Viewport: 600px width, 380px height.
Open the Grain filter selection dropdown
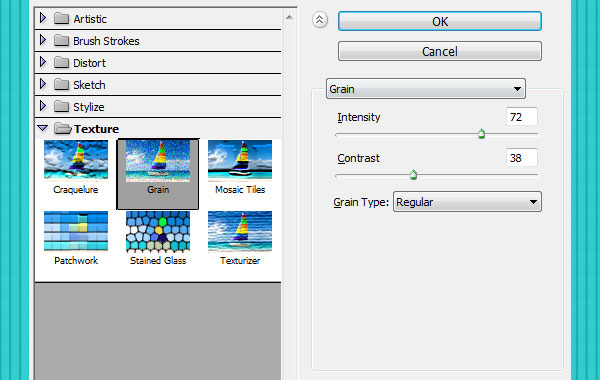click(x=426, y=89)
